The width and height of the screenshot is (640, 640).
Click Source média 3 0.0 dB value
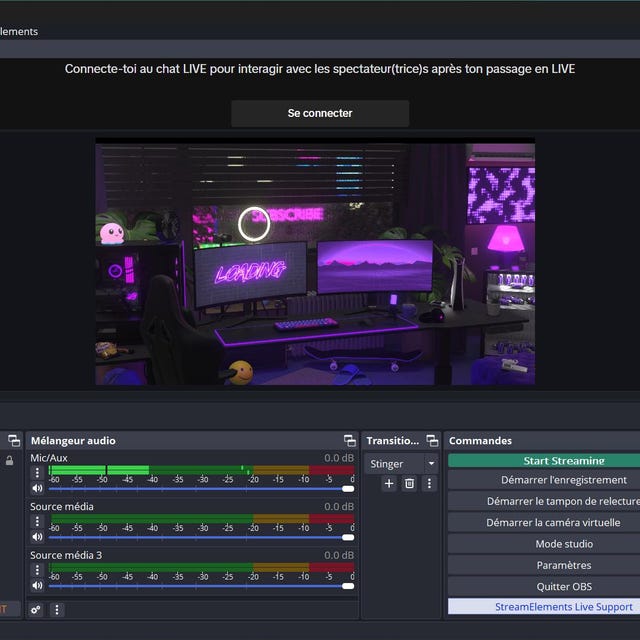(339, 555)
